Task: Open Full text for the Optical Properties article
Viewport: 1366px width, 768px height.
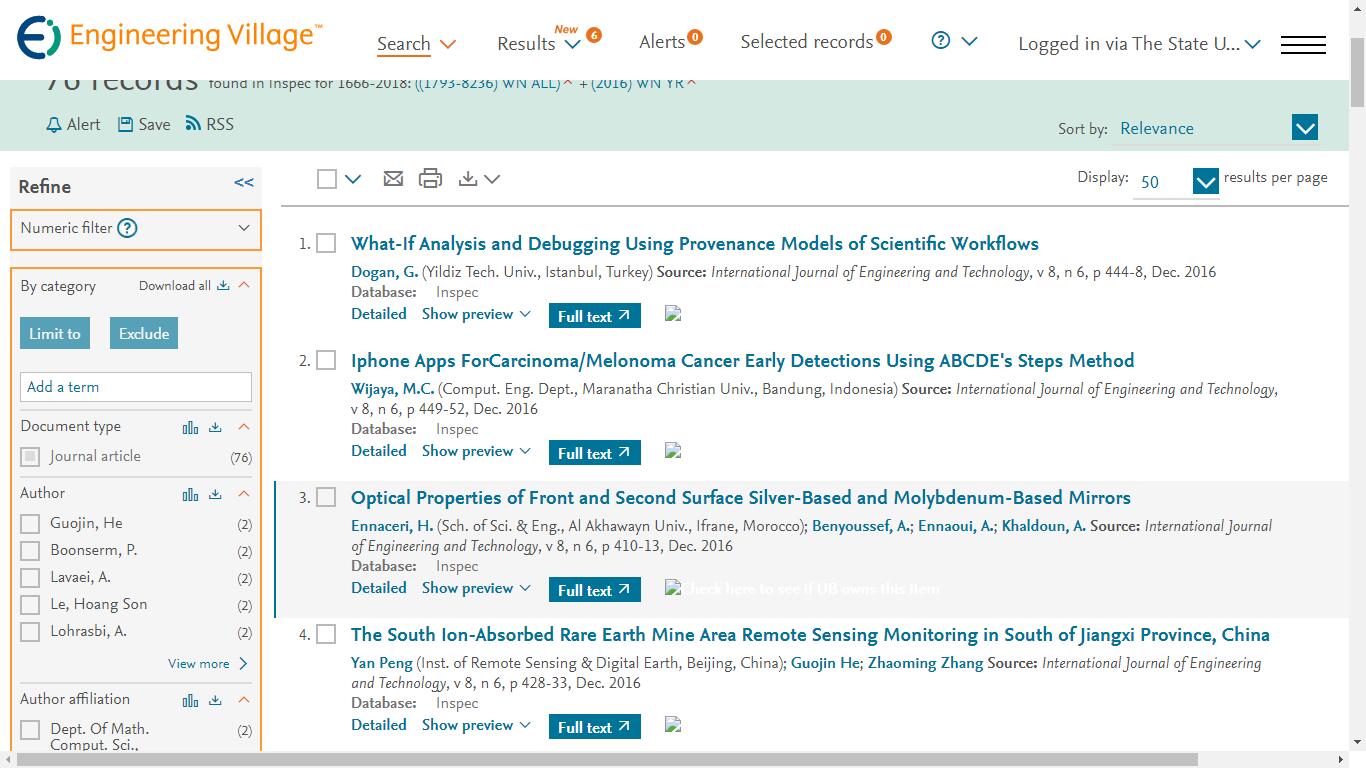Action: click(594, 589)
